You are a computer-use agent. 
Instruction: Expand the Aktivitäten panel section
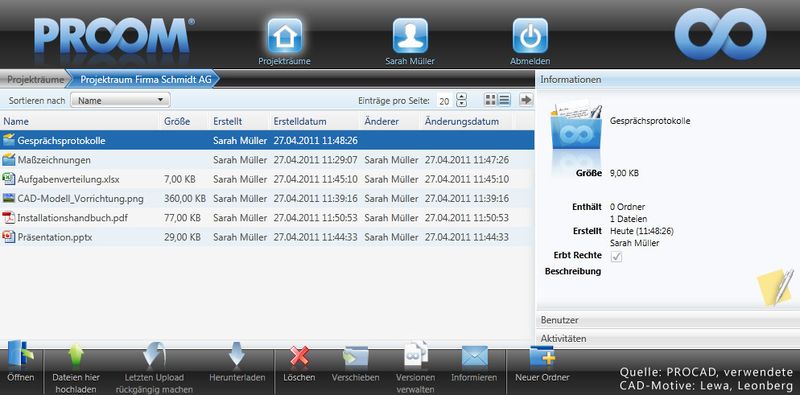[x=668, y=338]
